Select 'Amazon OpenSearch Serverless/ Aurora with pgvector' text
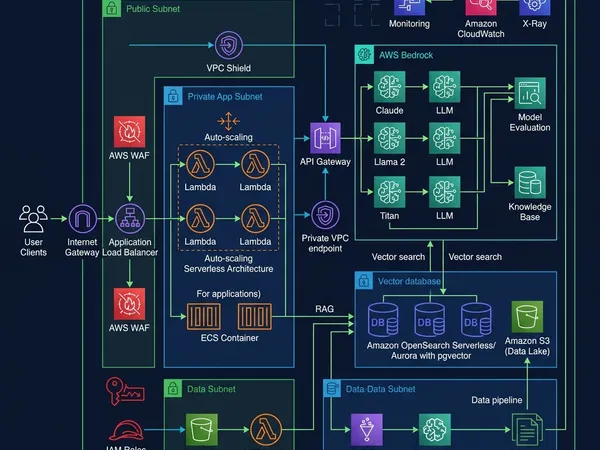The height and width of the screenshot is (450, 600). coord(431,351)
